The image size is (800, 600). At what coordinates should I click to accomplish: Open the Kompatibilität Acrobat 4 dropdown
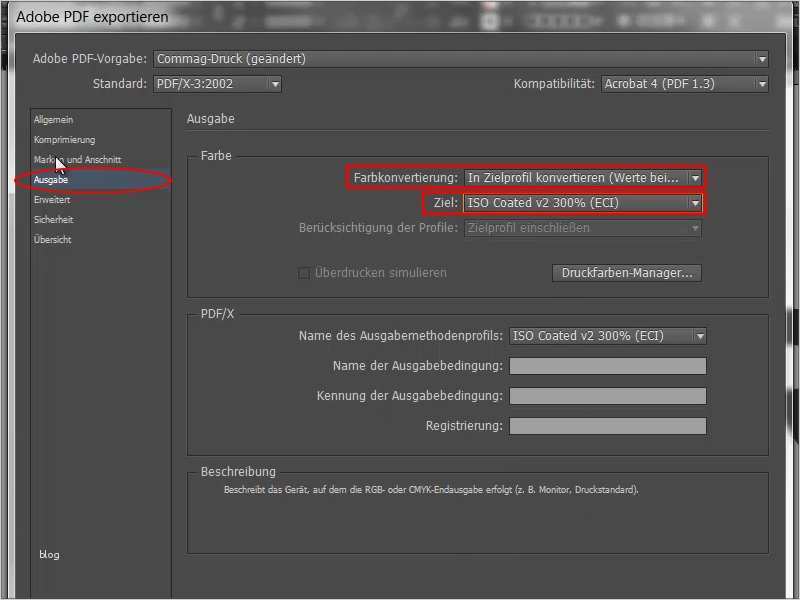pos(685,84)
